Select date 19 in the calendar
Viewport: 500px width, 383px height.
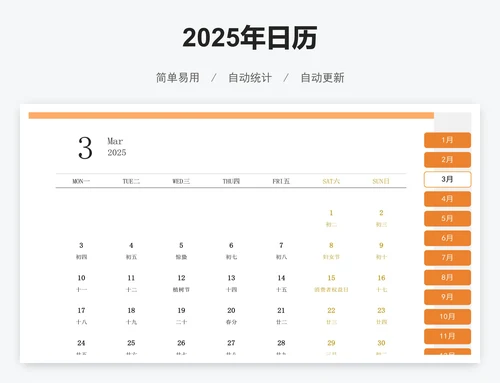[181, 310]
